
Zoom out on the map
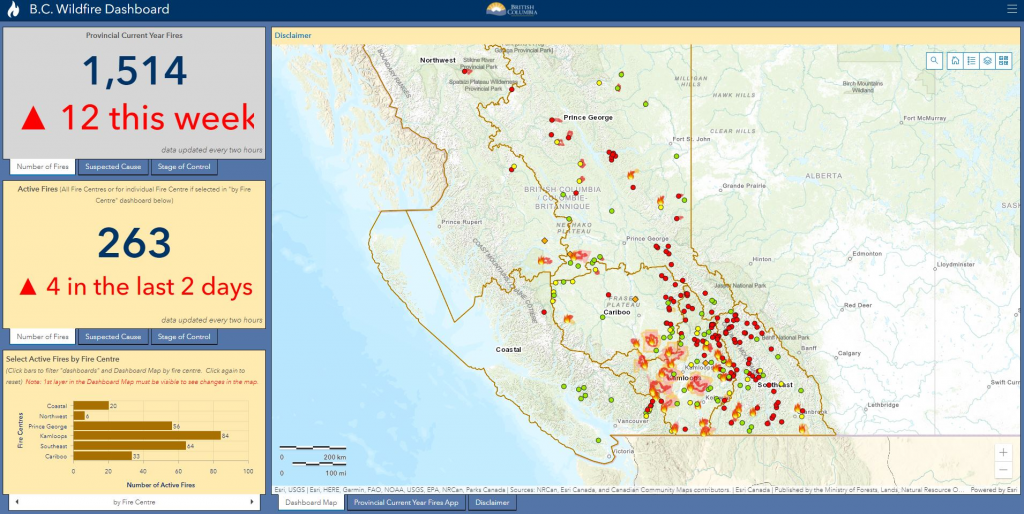pos(1003,471)
